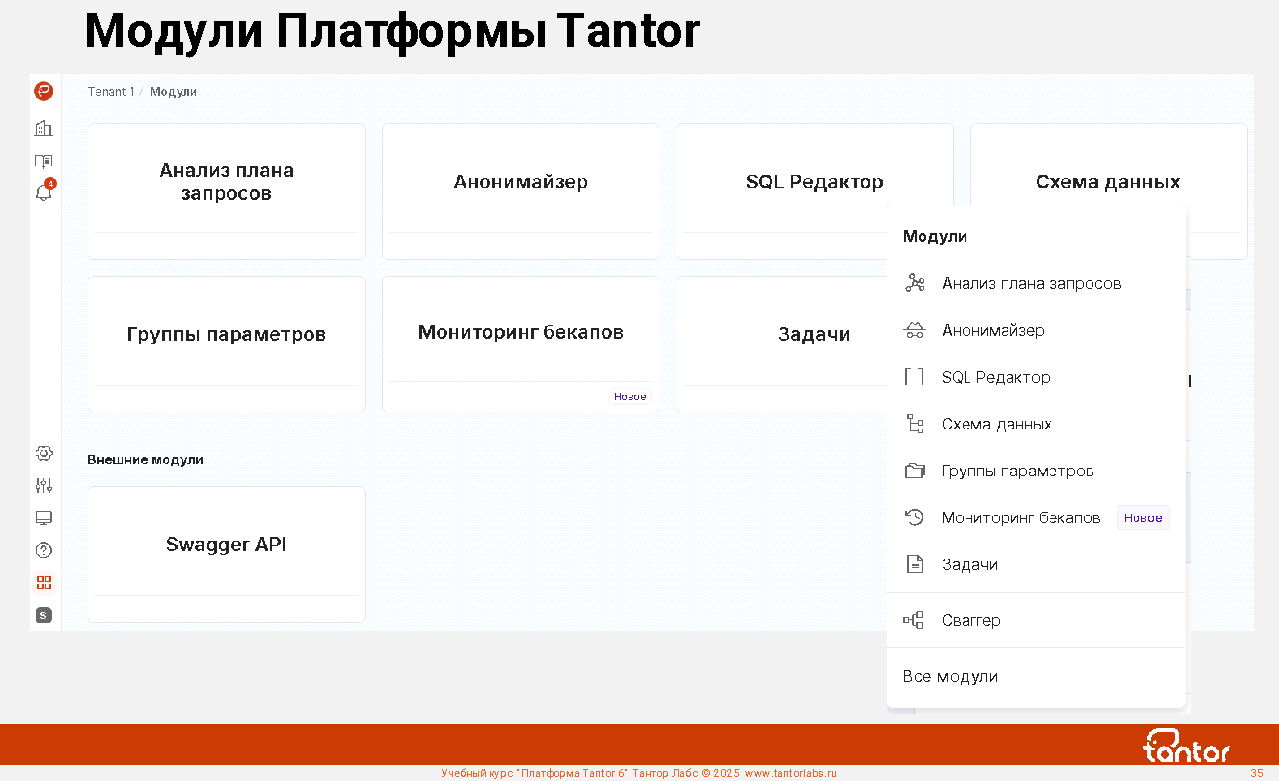
Task: Choose 'Анонимайзер' from the modules menu
Action: [x=993, y=331]
